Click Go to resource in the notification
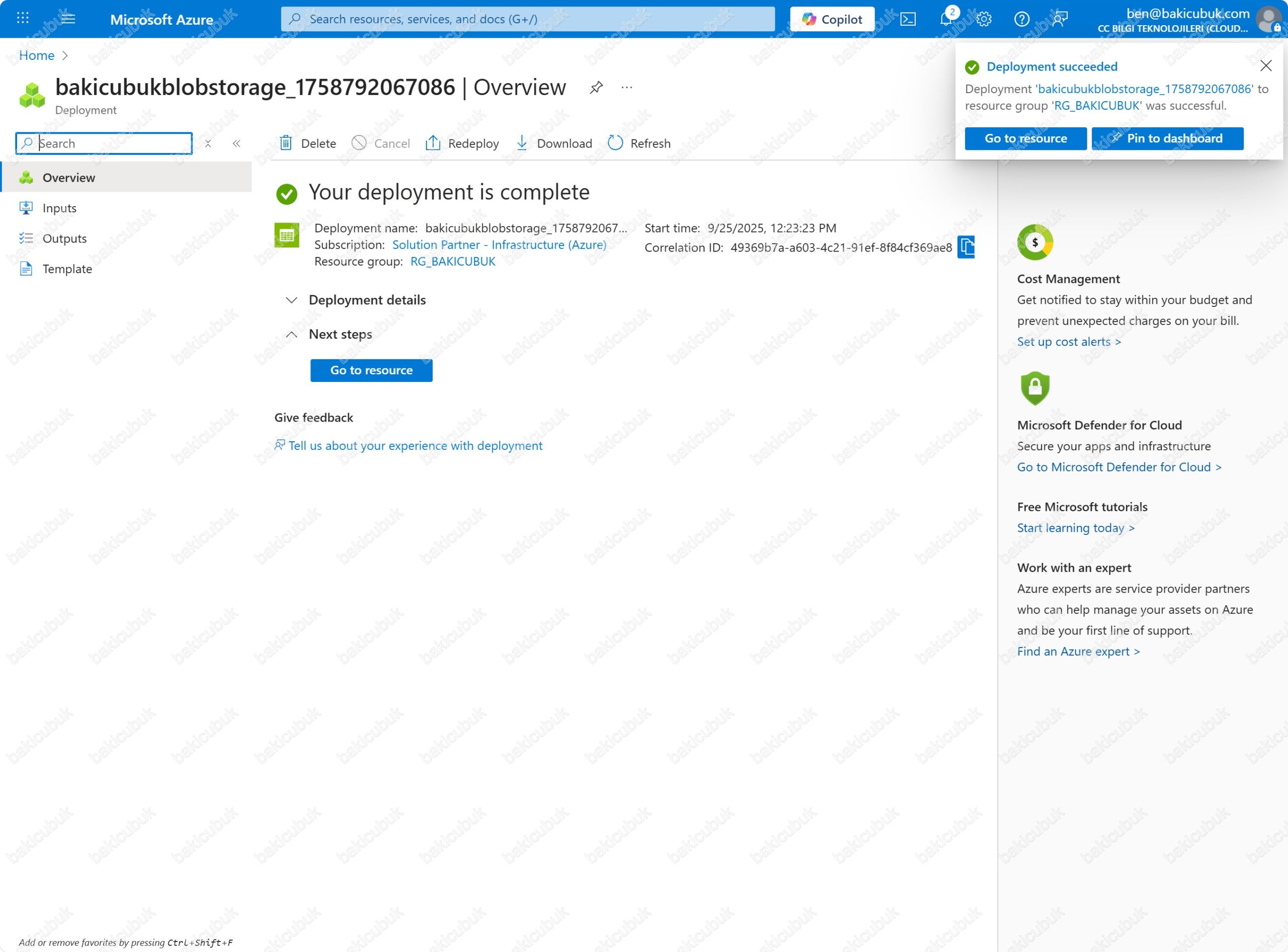This screenshot has height=952, width=1288. point(1026,138)
